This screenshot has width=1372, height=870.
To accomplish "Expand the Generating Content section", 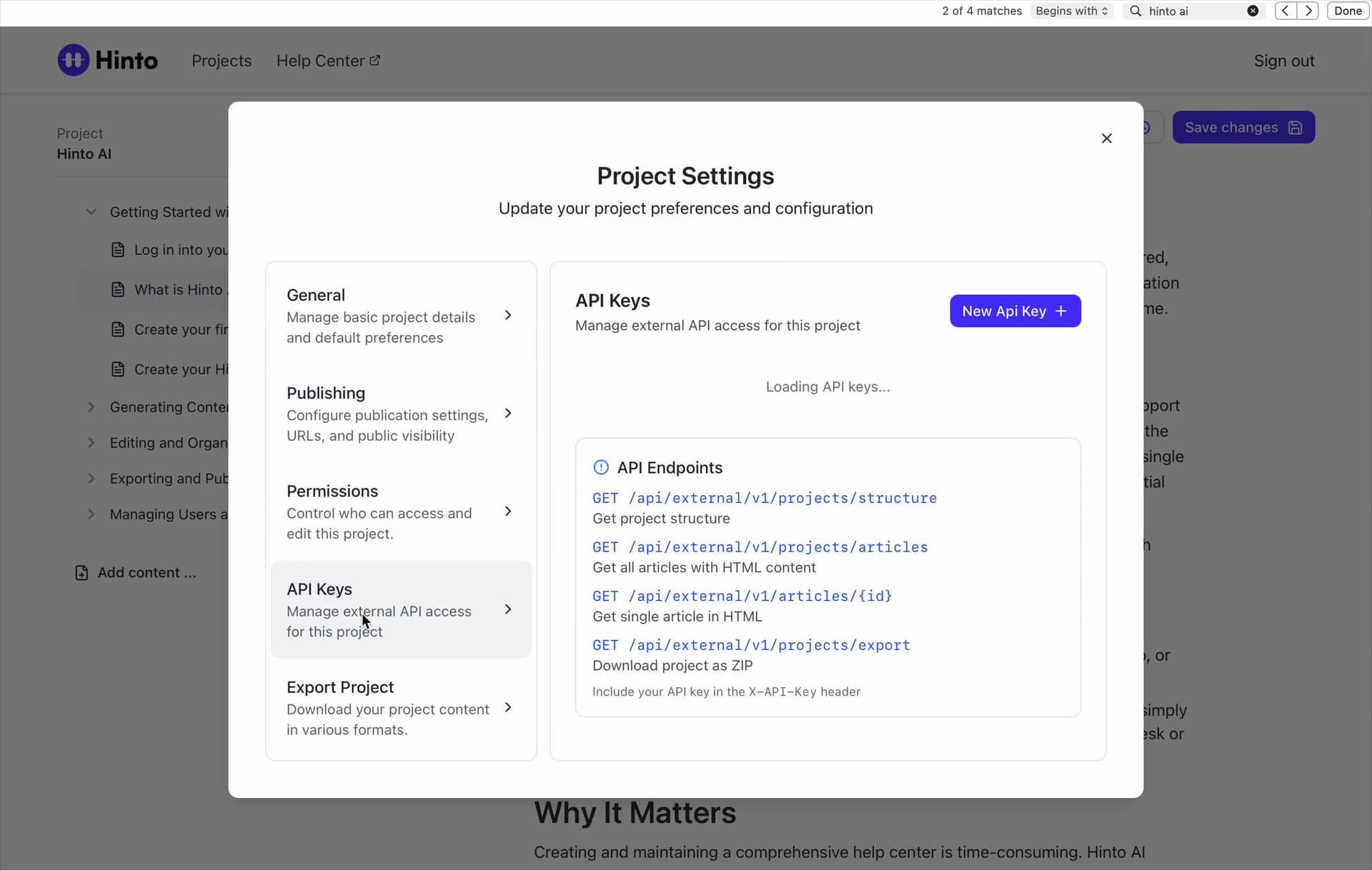I will point(91,407).
